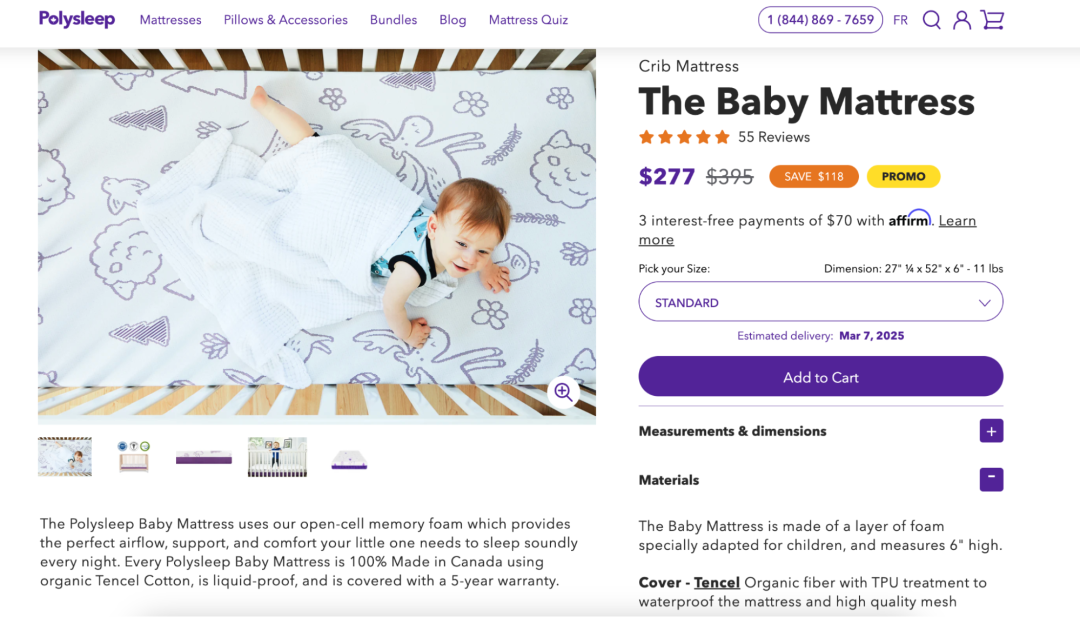Viewport: 1080px width, 617px height.
Task: Switch language to FR
Action: (900, 20)
